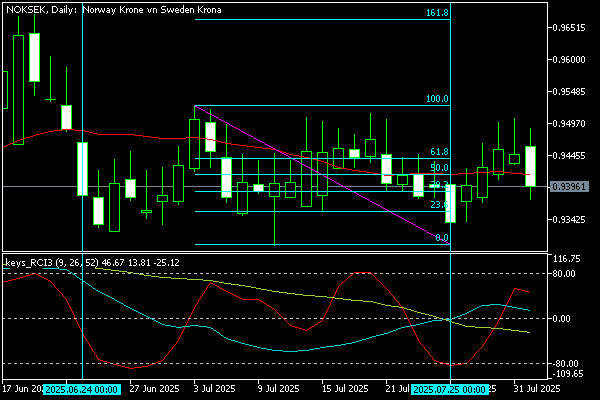Click the 2025.06.24 00:00 date marker
This screenshot has width=600, height=400.
click(x=82, y=390)
